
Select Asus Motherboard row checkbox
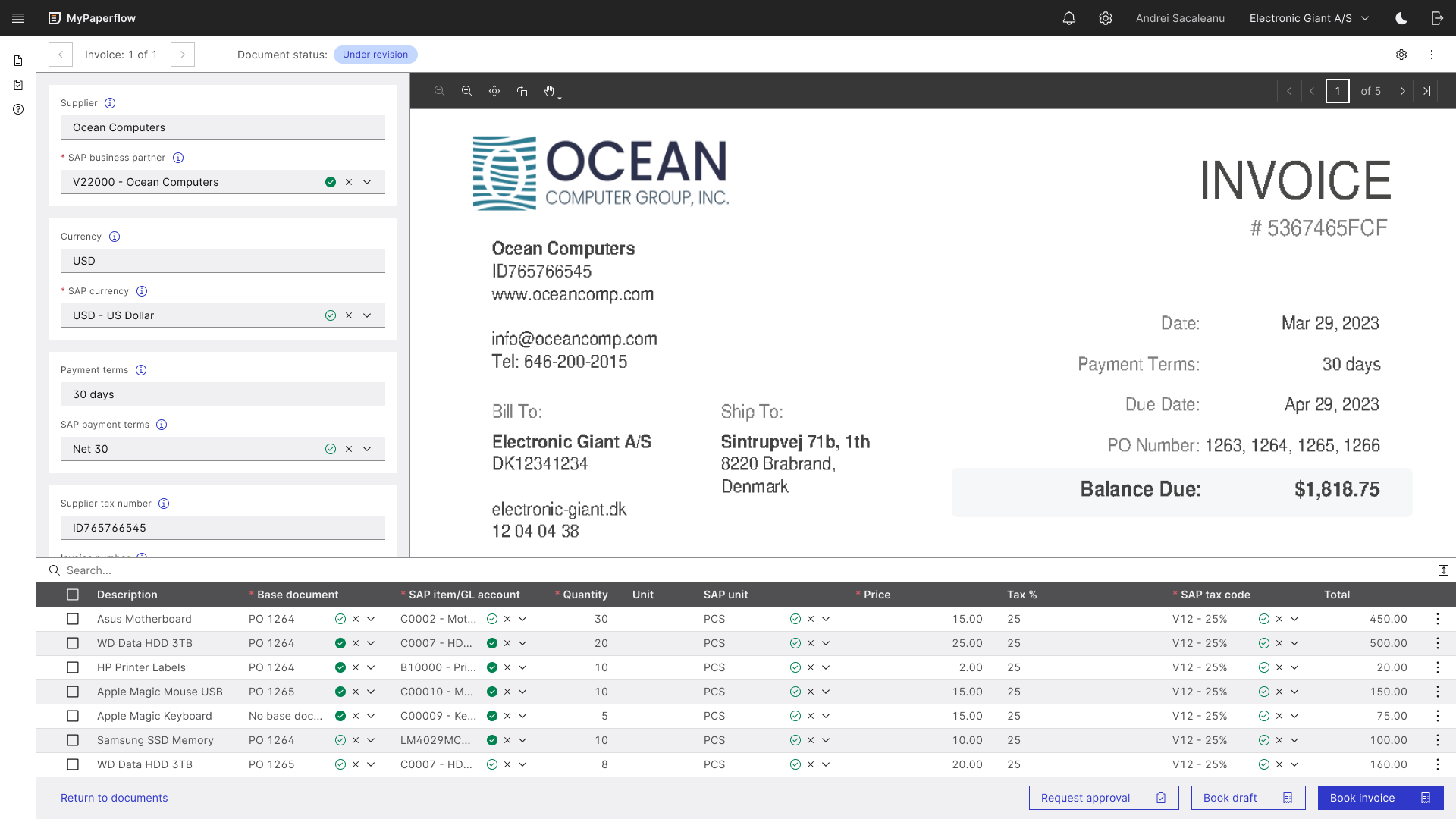pos(73,619)
